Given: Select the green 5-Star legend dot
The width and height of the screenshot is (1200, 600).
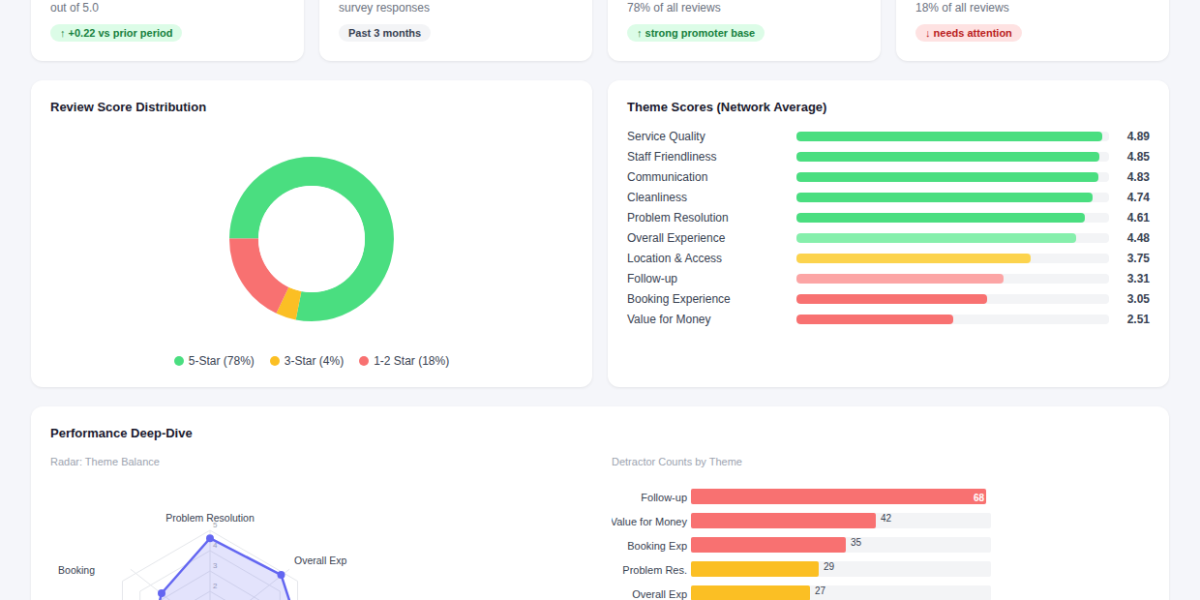Looking at the screenshot, I should 177,361.
